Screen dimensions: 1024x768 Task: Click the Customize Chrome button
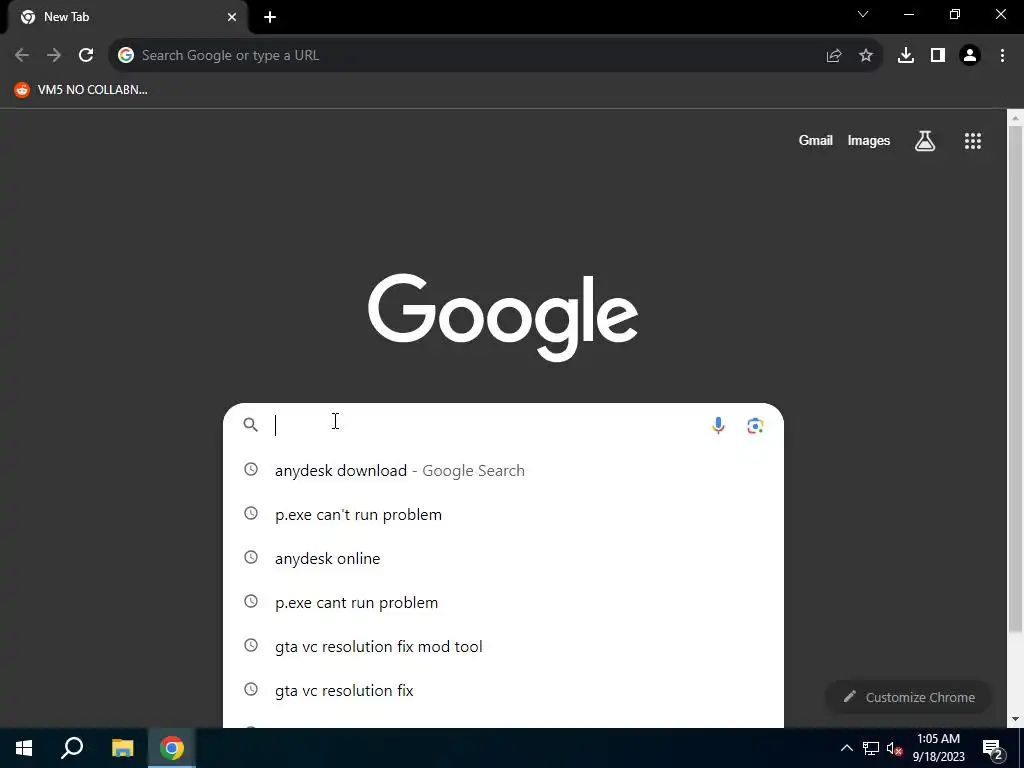pyautogui.click(x=908, y=697)
